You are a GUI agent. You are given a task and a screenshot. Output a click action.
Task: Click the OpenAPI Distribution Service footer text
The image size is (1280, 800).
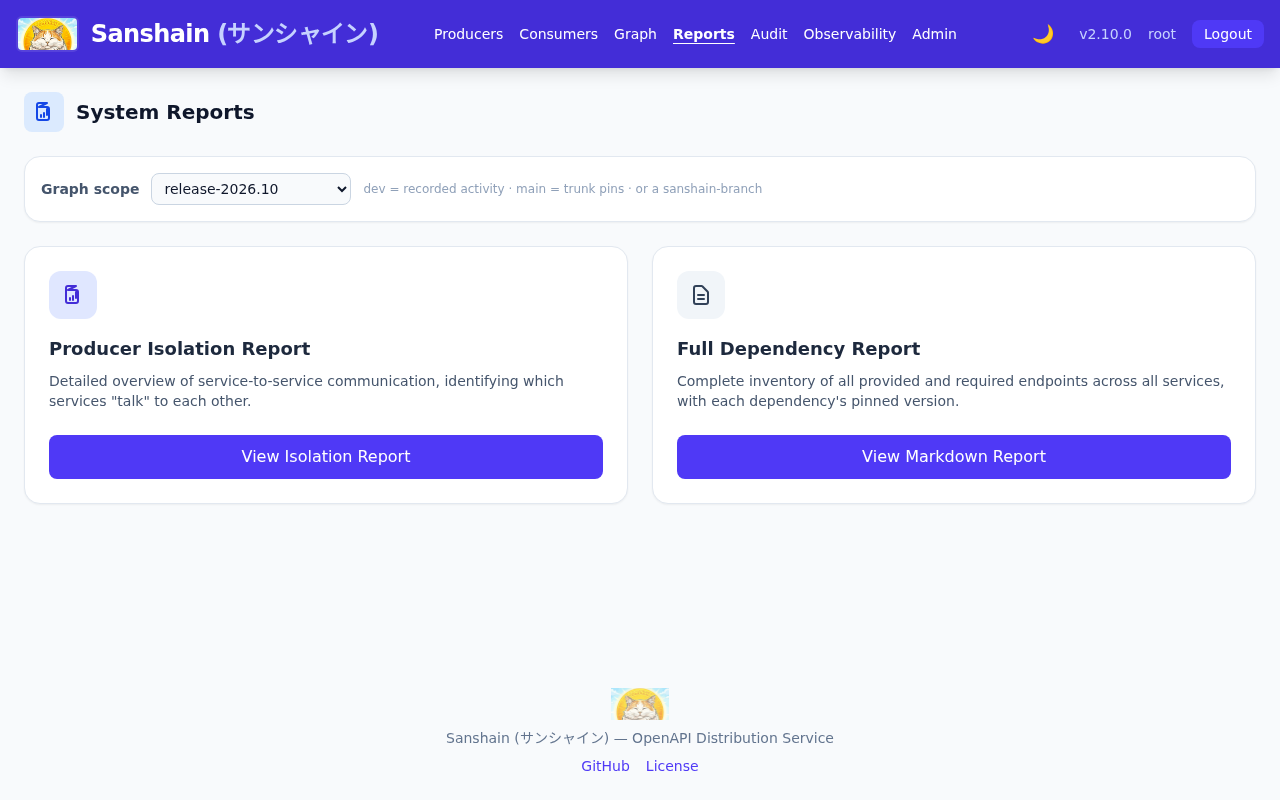click(x=640, y=738)
